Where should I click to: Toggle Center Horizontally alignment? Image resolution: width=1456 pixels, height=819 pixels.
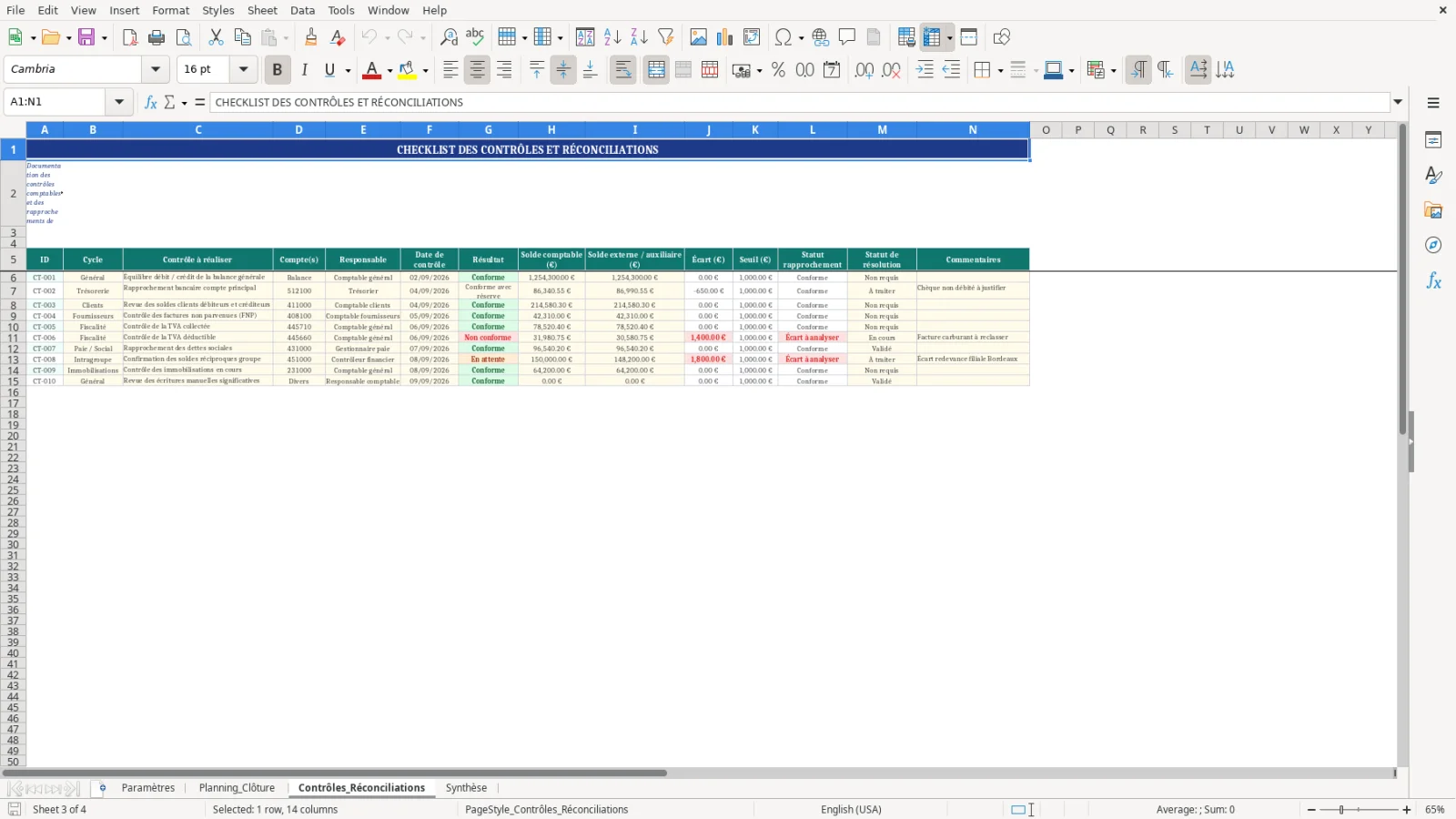[x=477, y=70]
